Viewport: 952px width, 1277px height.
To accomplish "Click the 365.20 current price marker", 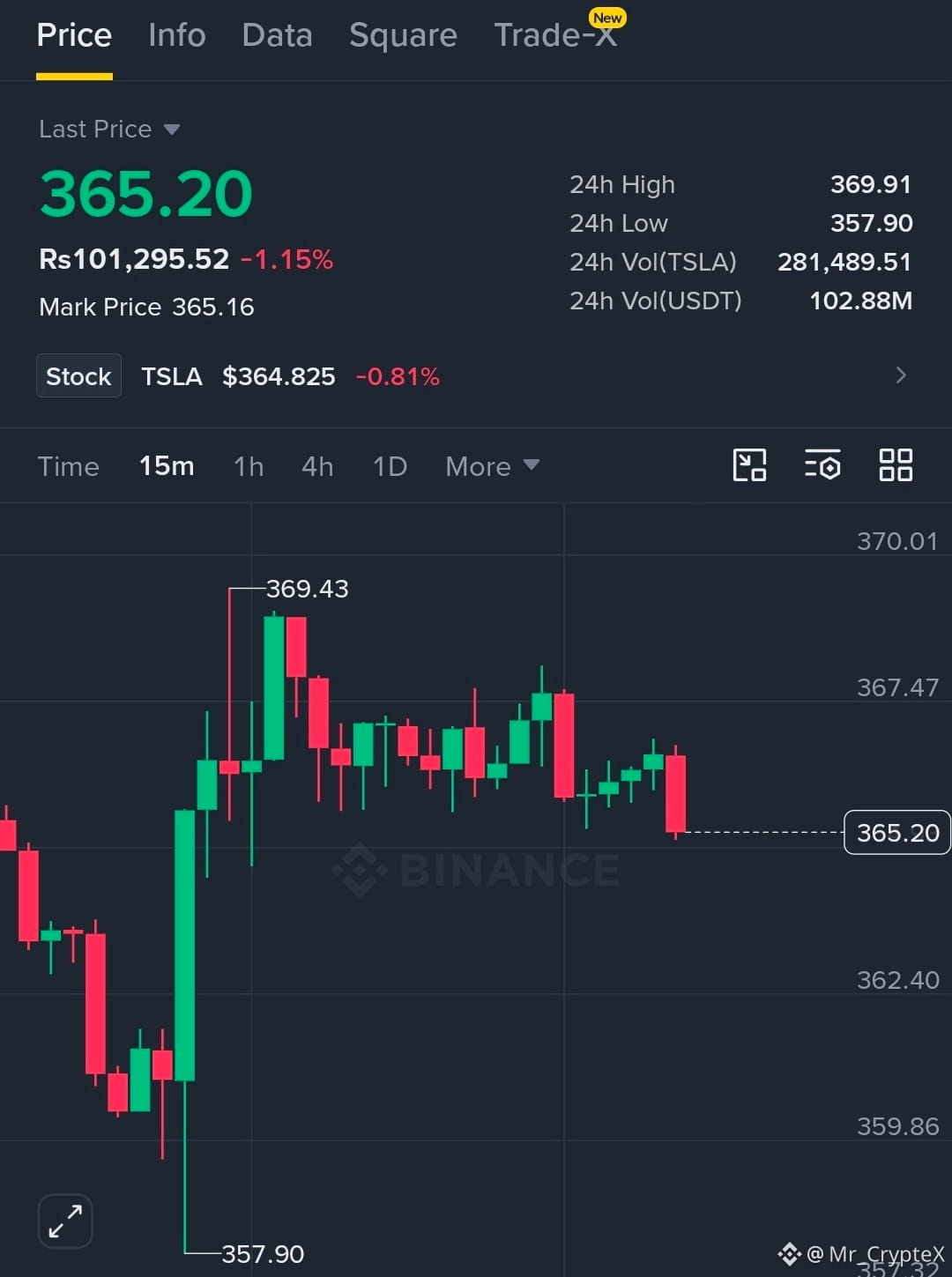I will [897, 832].
